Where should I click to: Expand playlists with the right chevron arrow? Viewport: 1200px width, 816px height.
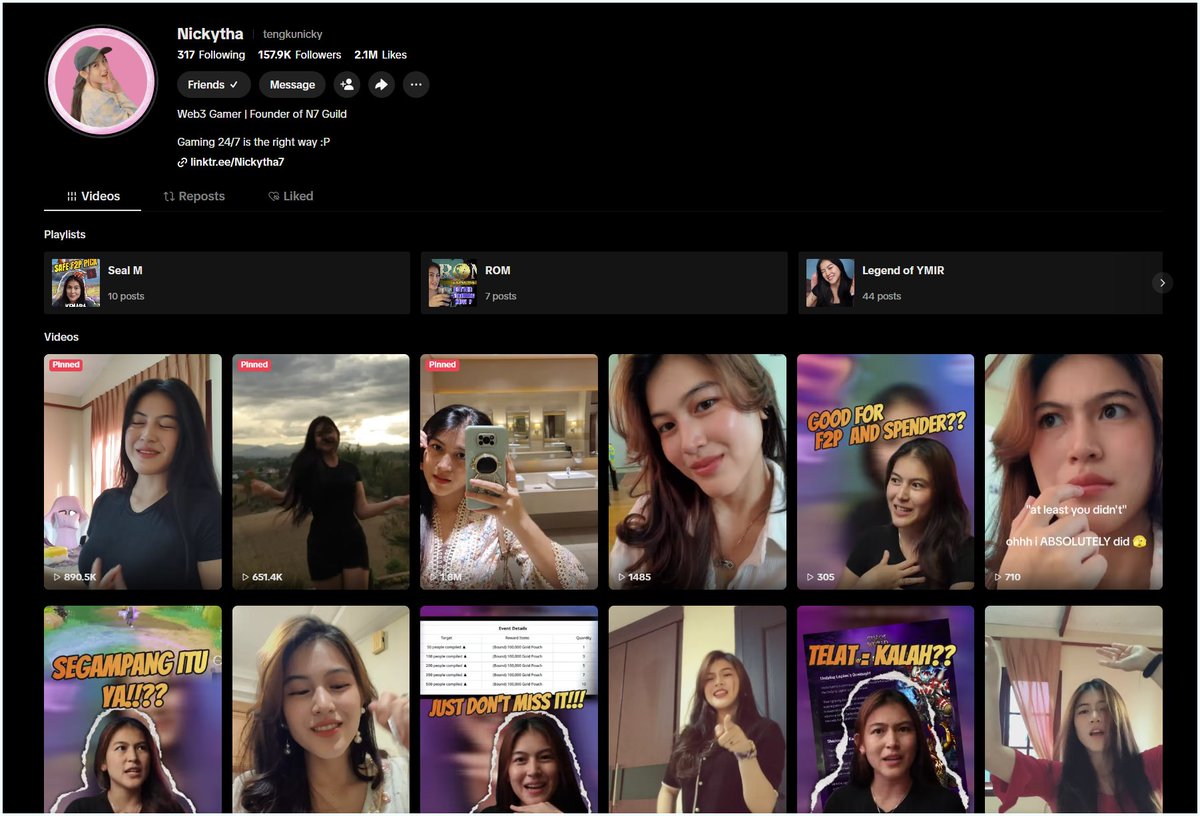[1162, 283]
